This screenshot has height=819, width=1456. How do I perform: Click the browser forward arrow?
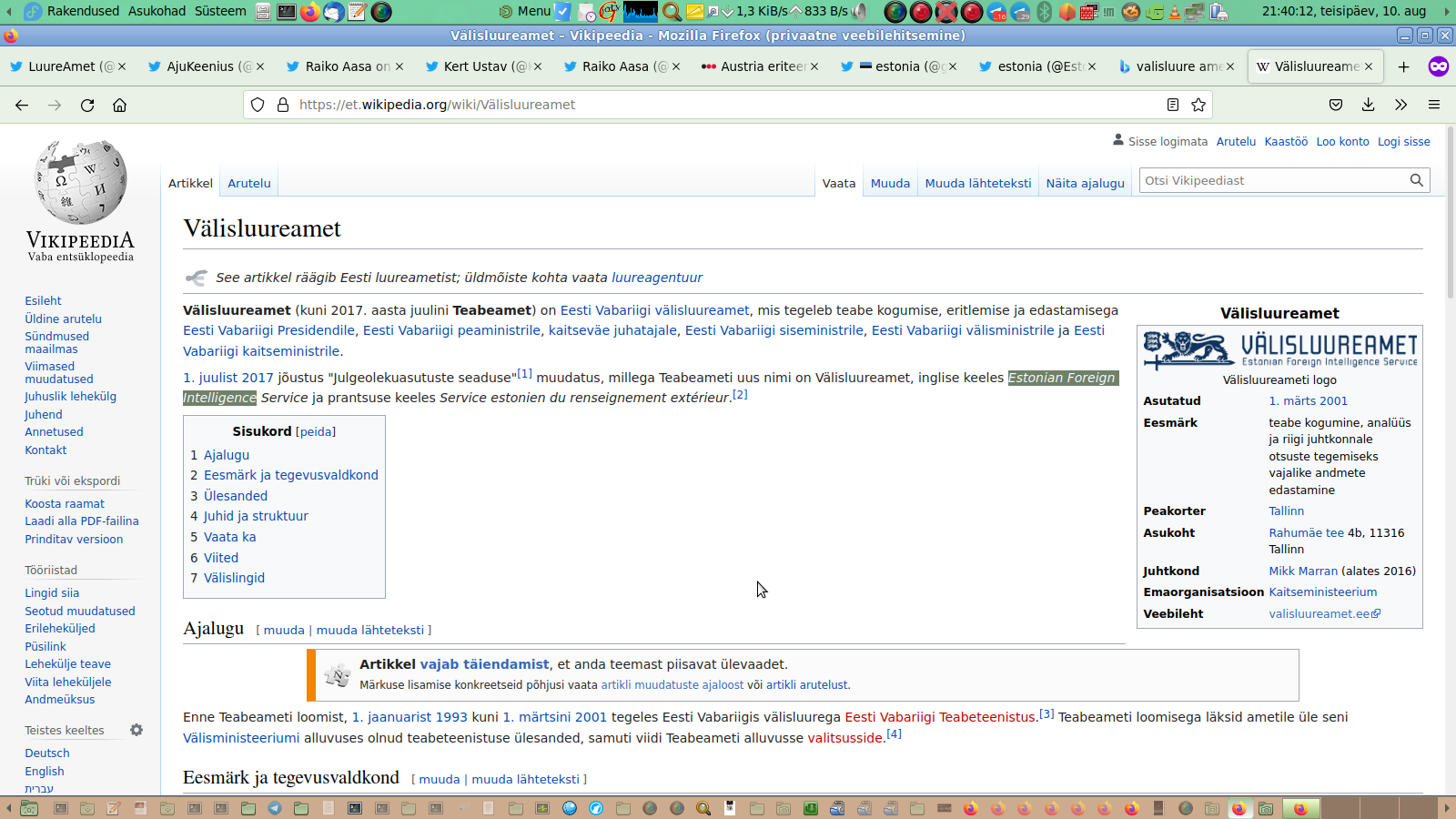pyautogui.click(x=55, y=105)
